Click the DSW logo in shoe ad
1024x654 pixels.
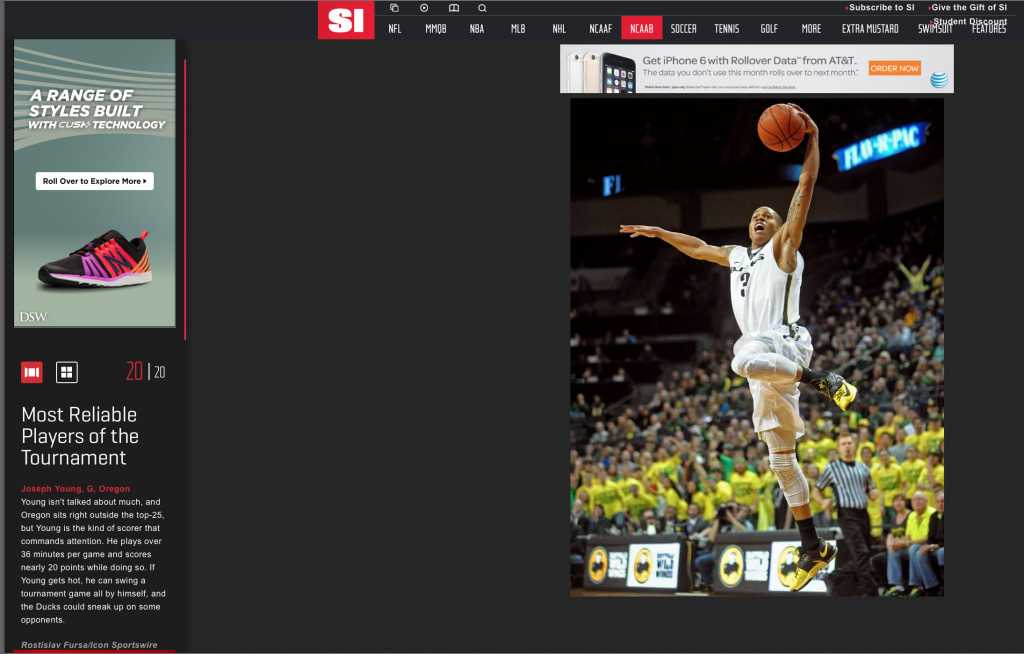[x=32, y=317]
